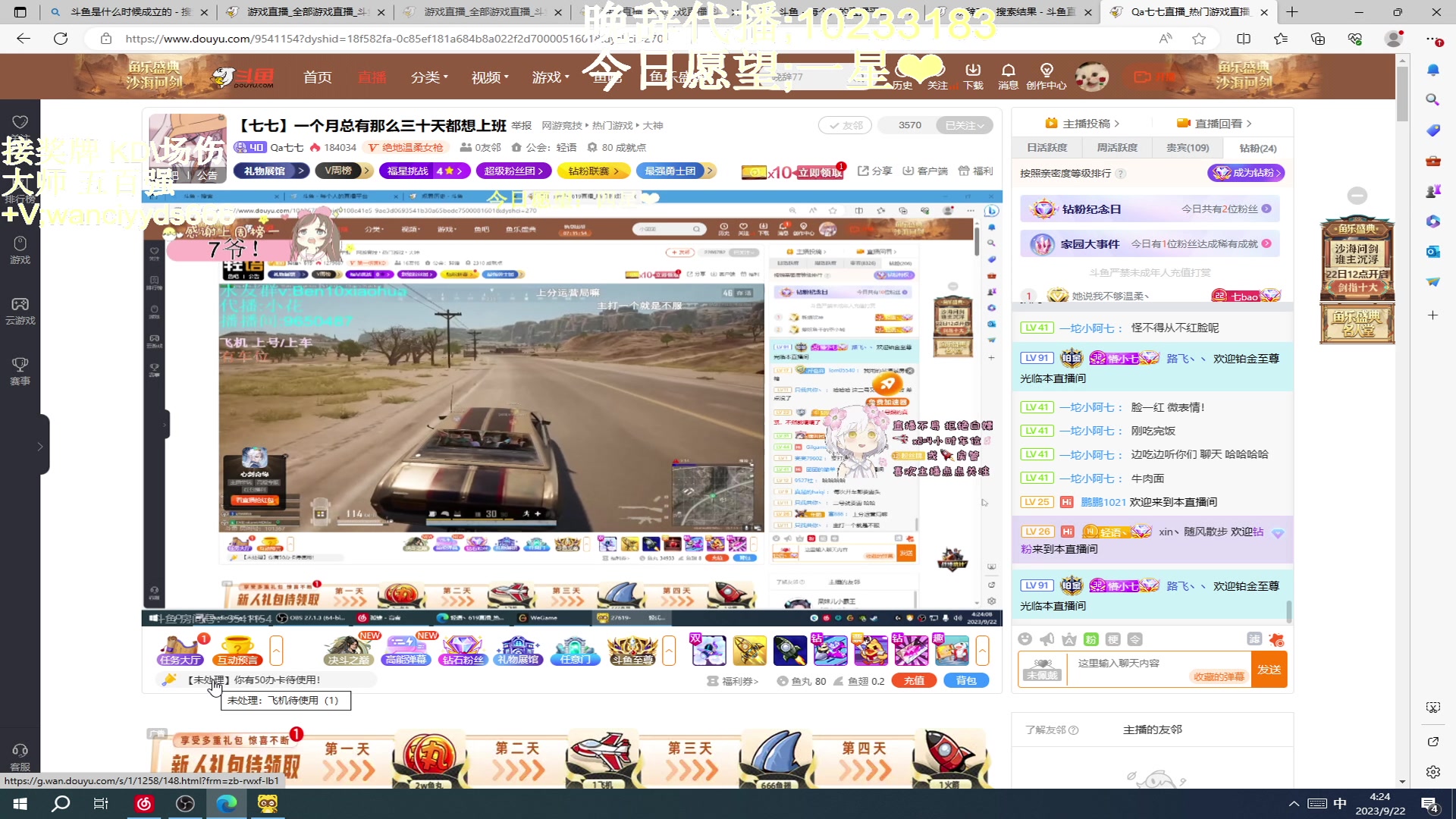Toggle the 已关注 follow button
Image resolution: width=1456 pixels, height=819 pixels.
coord(965,125)
